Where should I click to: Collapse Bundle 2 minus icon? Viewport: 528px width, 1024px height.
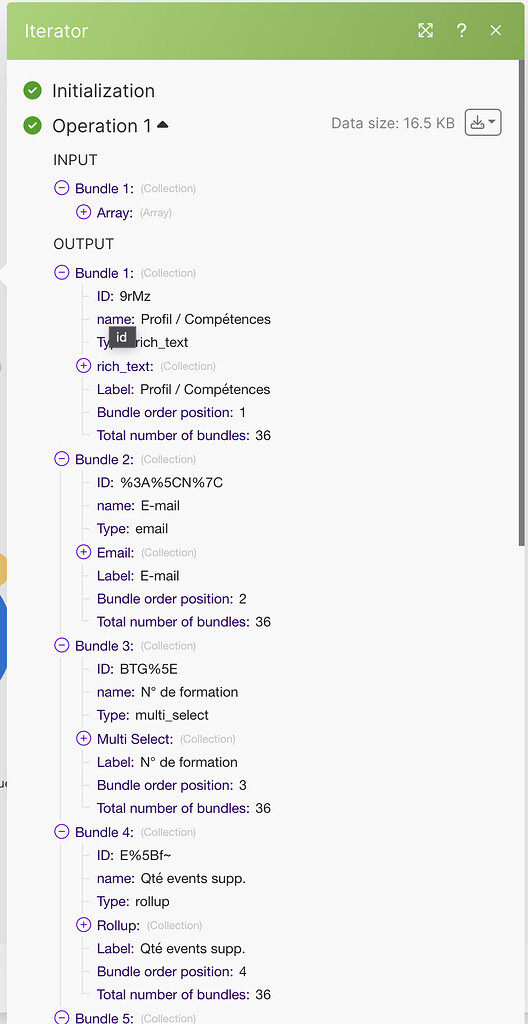61,458
